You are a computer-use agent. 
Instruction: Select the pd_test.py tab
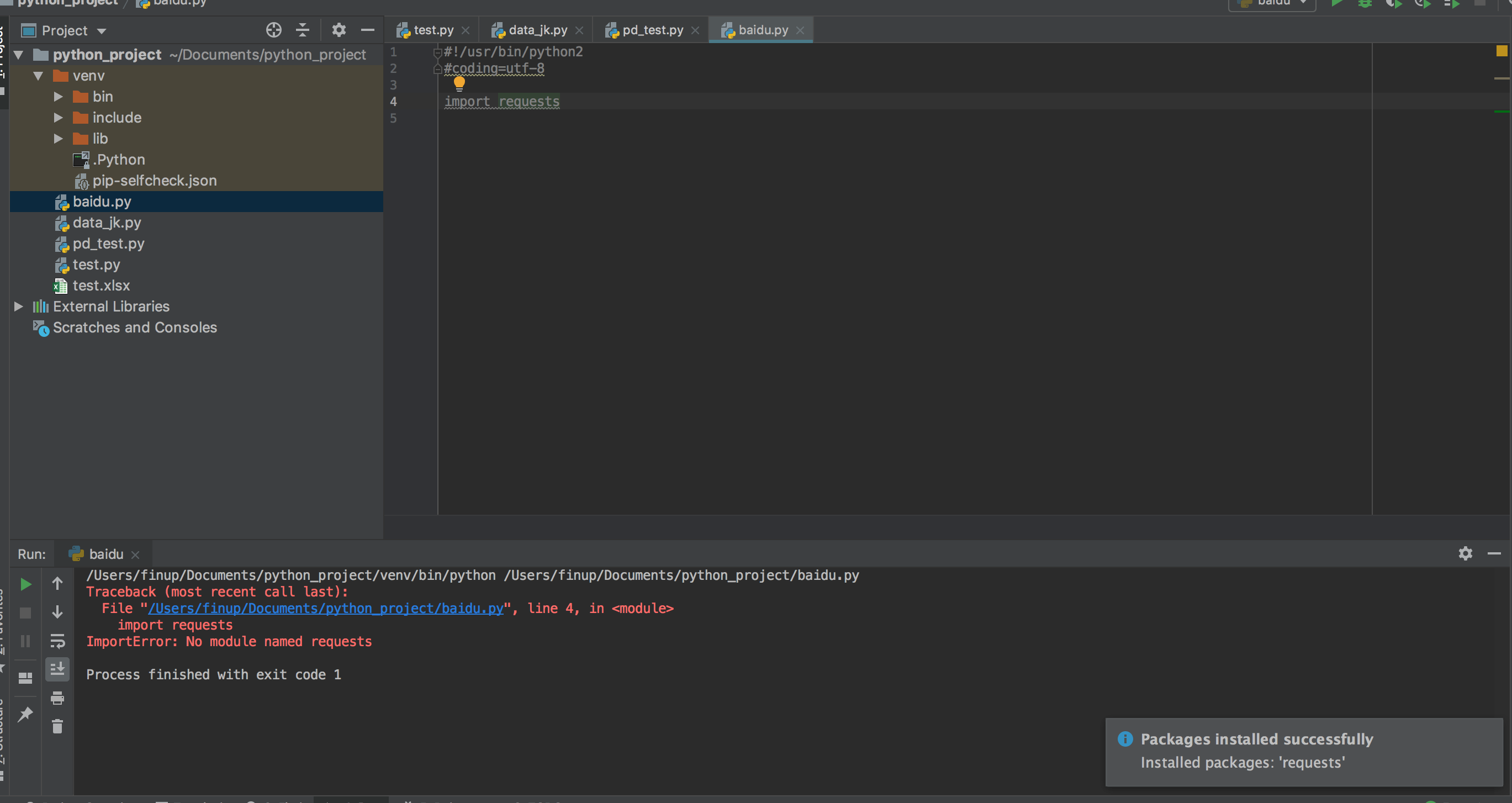tap(652, 29)
